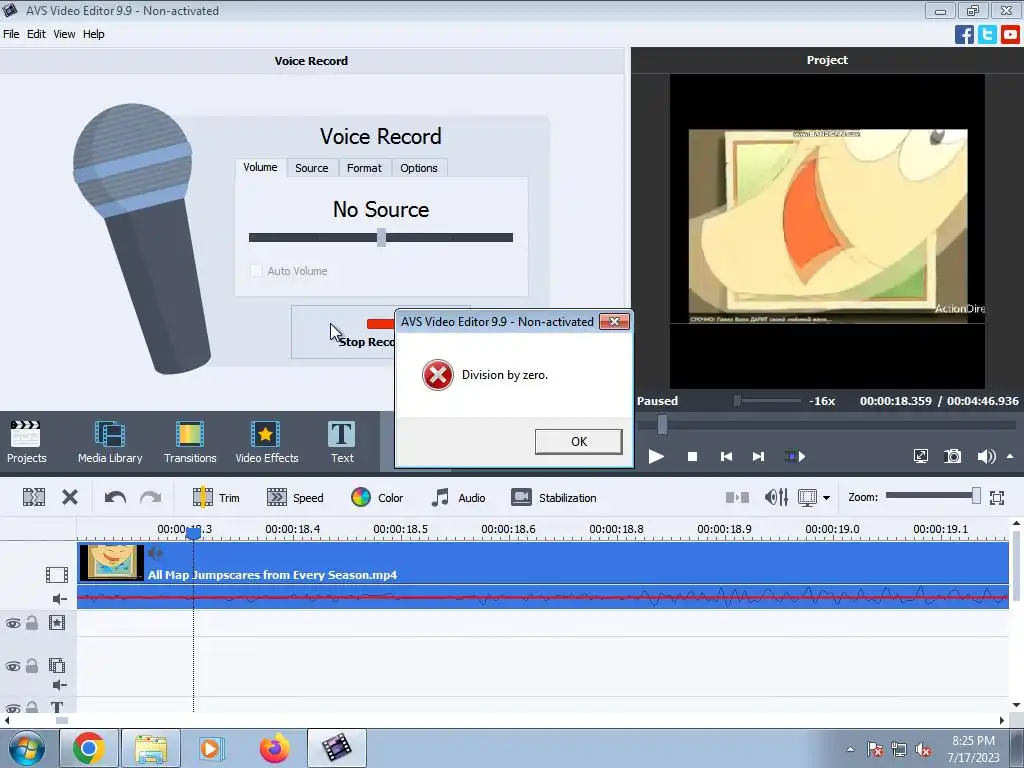Image resolution: width=1024 pixels, height=768 pixels.
Task: Open the Facebook link icon
Action: (964, 34)
